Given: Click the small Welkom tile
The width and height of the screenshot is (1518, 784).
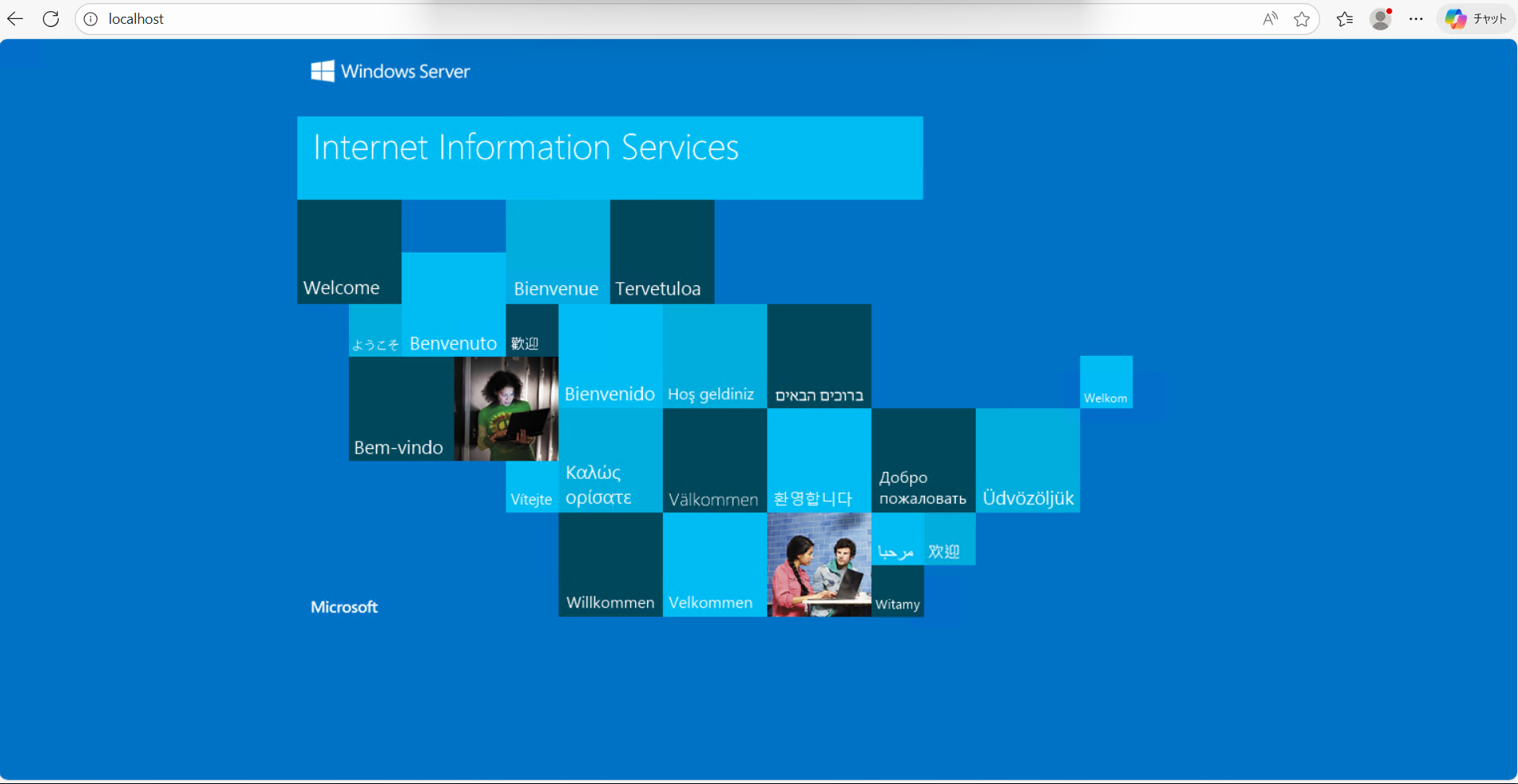Looking at the screenshot, I should pos(1106,382).
